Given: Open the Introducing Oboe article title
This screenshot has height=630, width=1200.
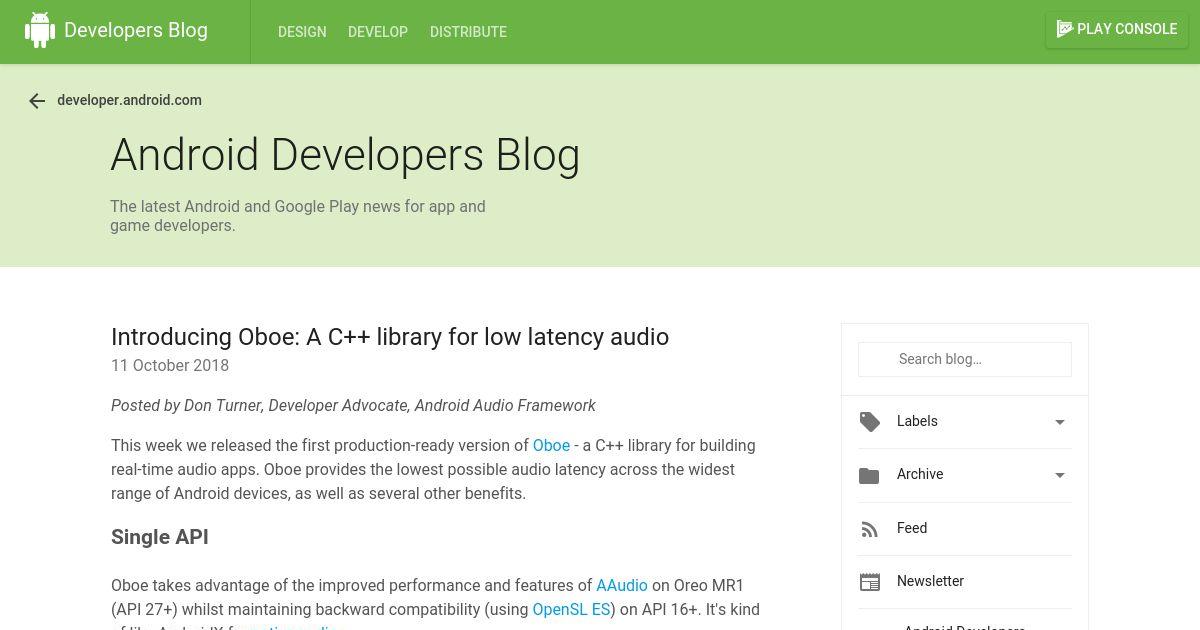Looking at the screenshot, I should (390, 336).
